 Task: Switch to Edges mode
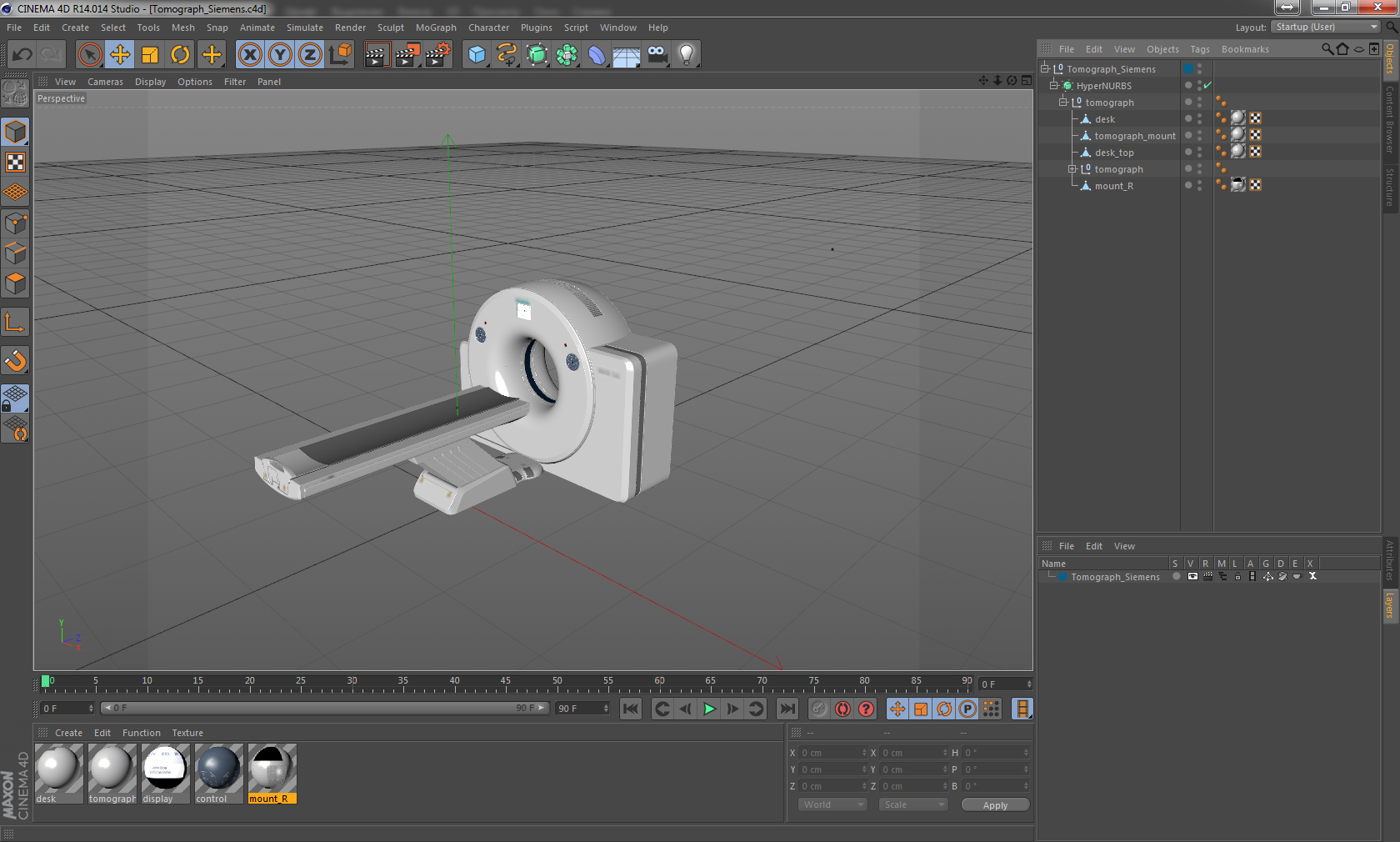click(x=16, y=253)
